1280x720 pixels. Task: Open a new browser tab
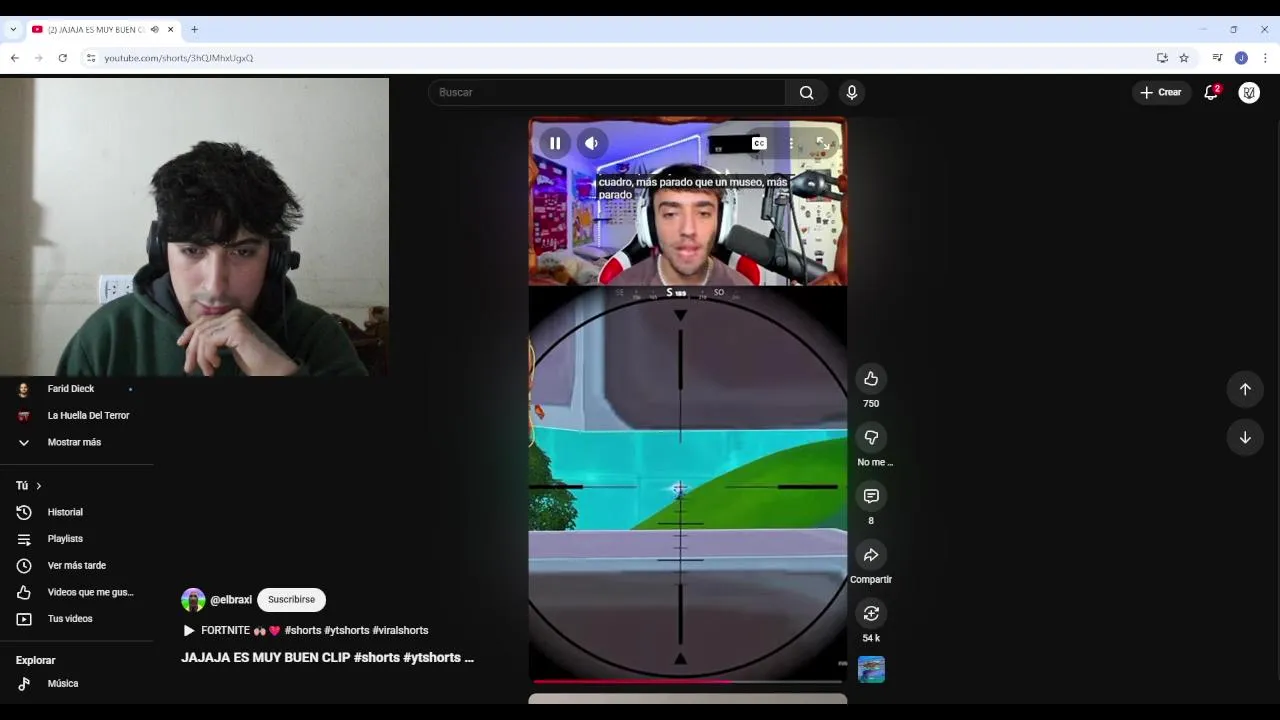(x=194, y=30)
